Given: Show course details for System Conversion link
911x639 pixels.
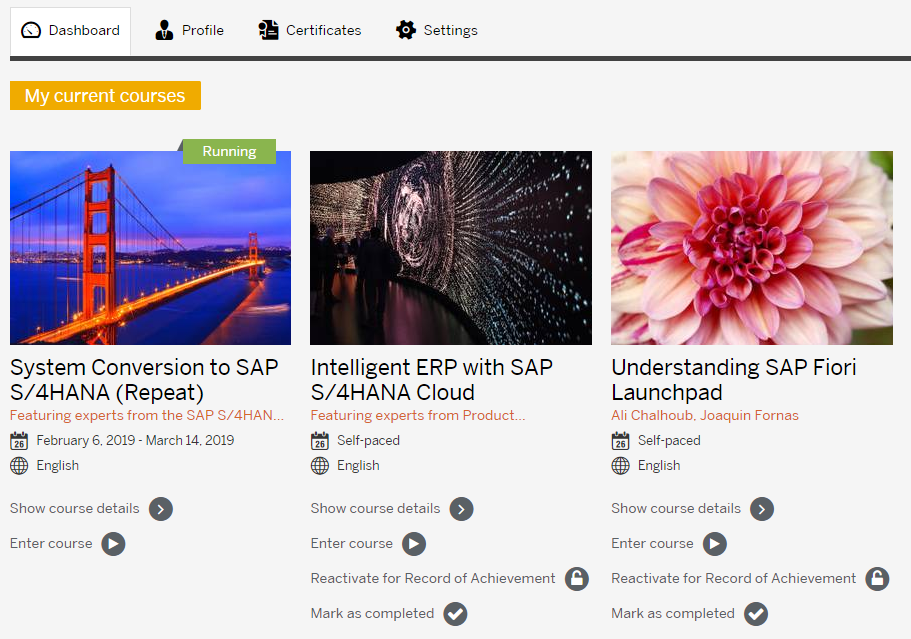Looking at the screenshot, I should (x=75, y=508).
